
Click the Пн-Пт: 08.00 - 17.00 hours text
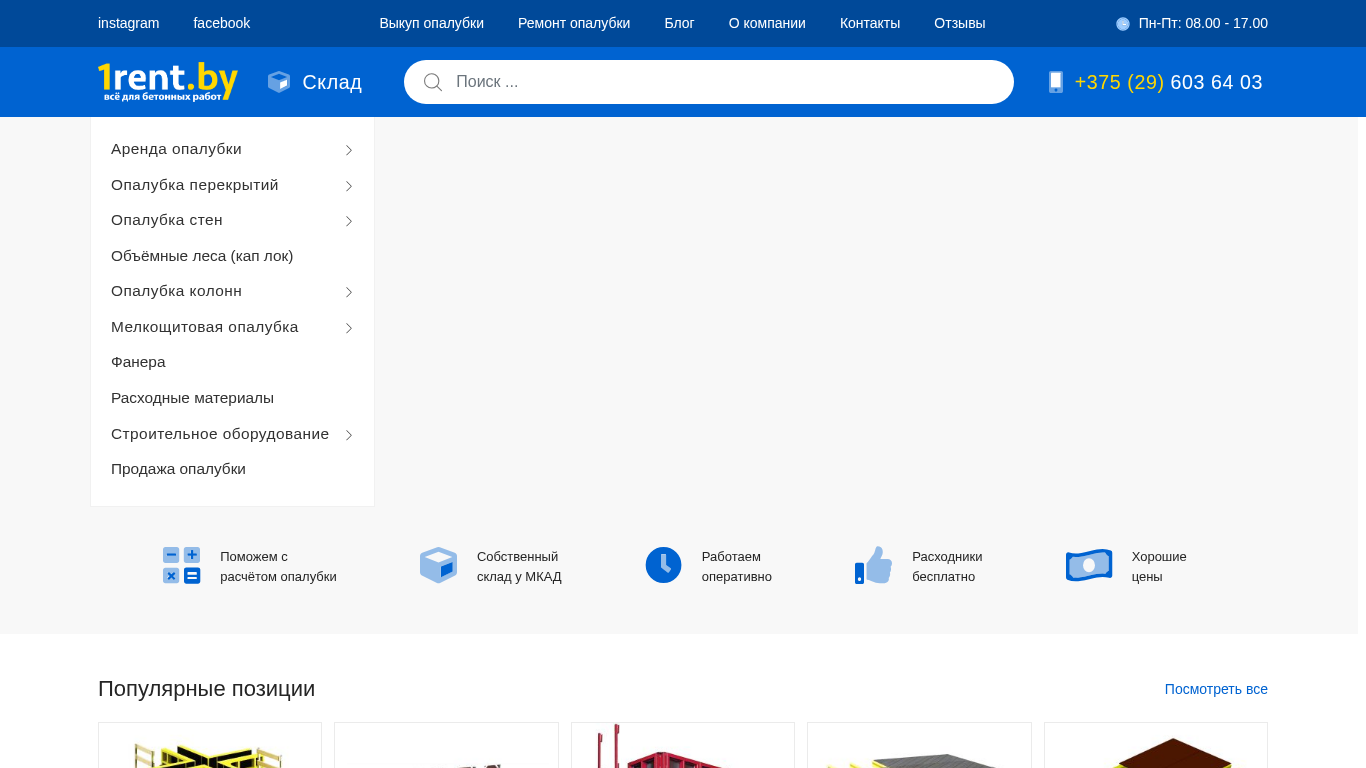(x=1203, y=23)
